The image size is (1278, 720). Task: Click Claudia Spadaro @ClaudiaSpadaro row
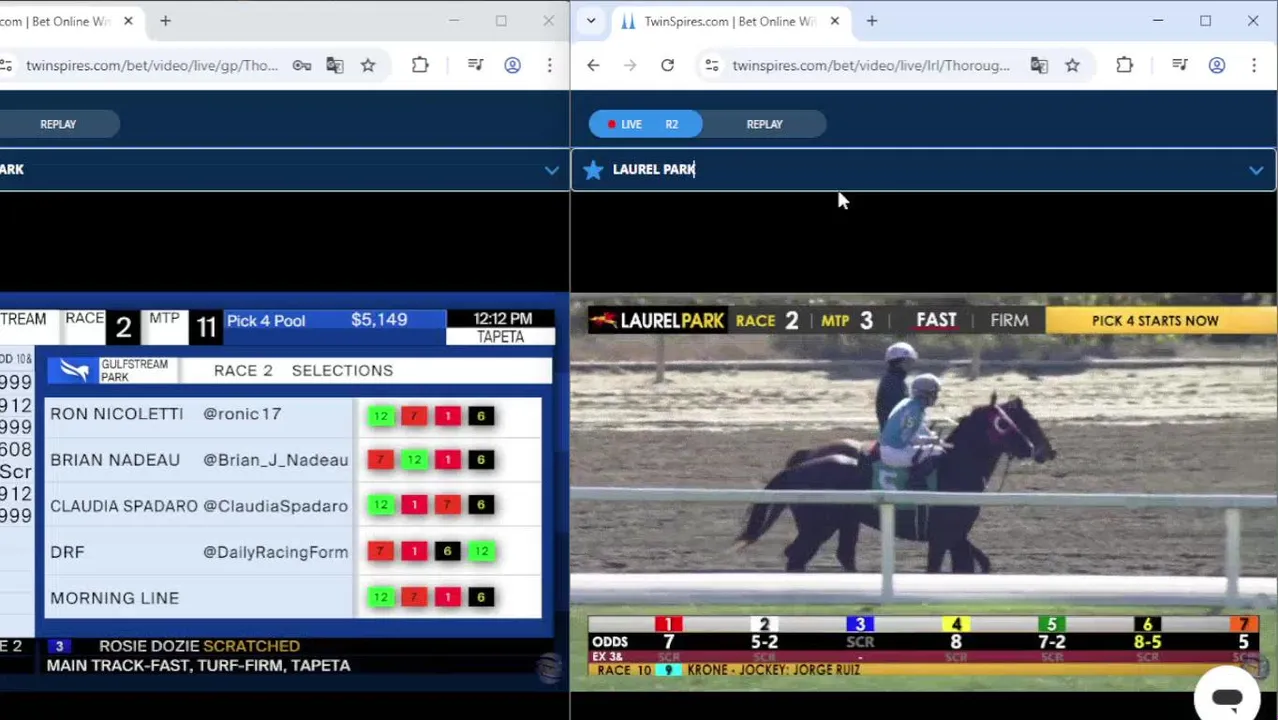(295, 506)
